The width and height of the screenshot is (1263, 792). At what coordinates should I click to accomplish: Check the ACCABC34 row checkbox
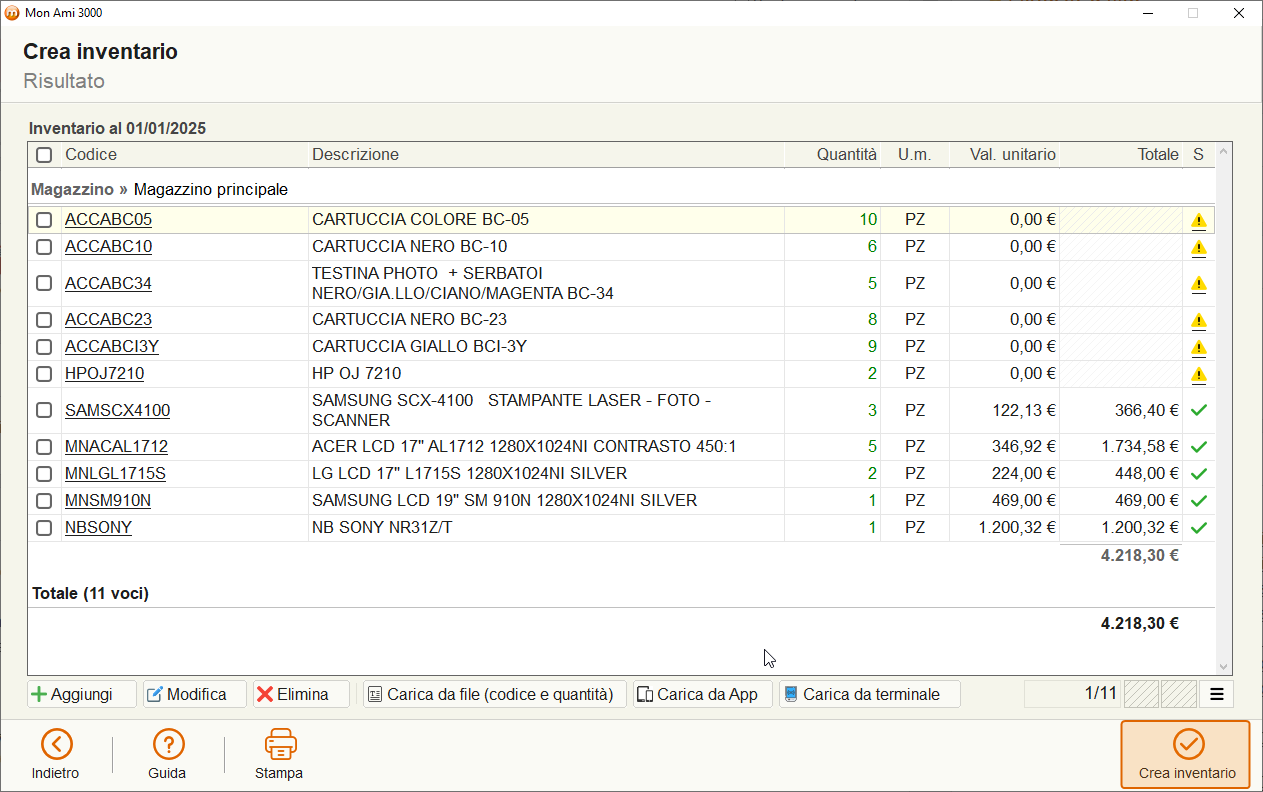tap(44, 284)
